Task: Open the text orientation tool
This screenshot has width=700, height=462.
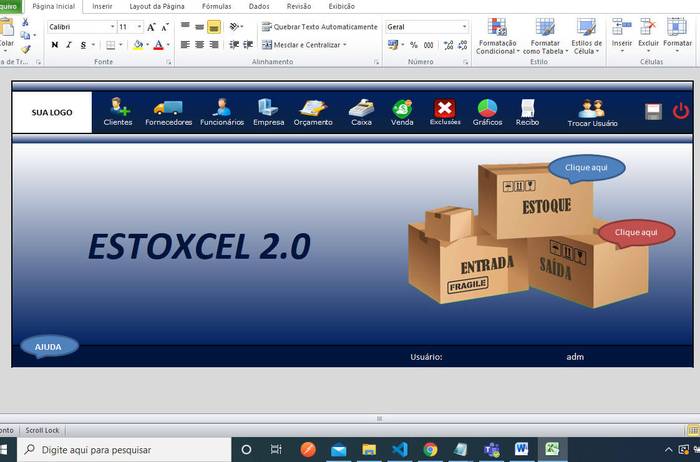Action: (x=235, y=27)
